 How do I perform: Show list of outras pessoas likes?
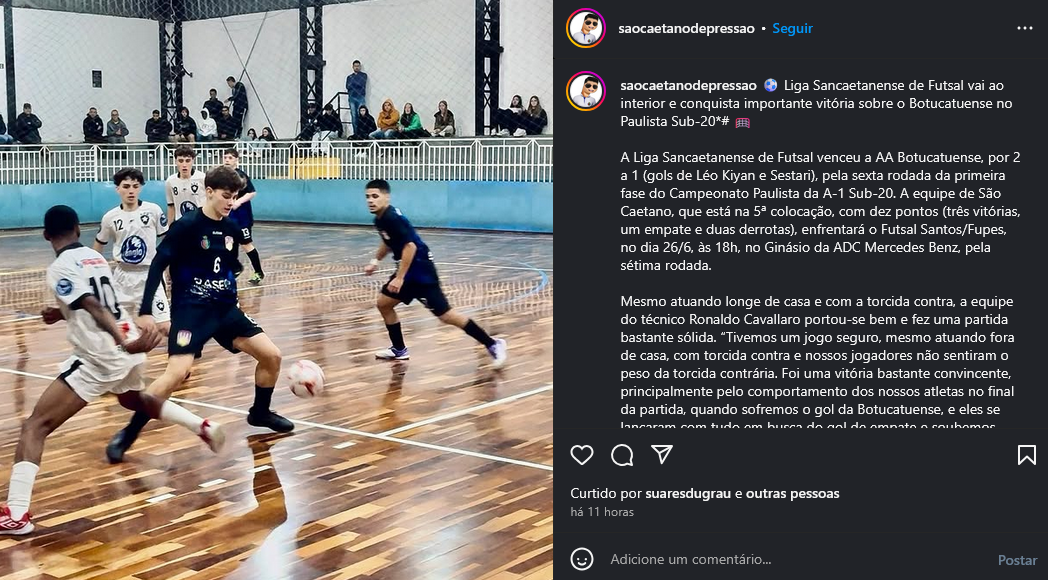point(793,494)
